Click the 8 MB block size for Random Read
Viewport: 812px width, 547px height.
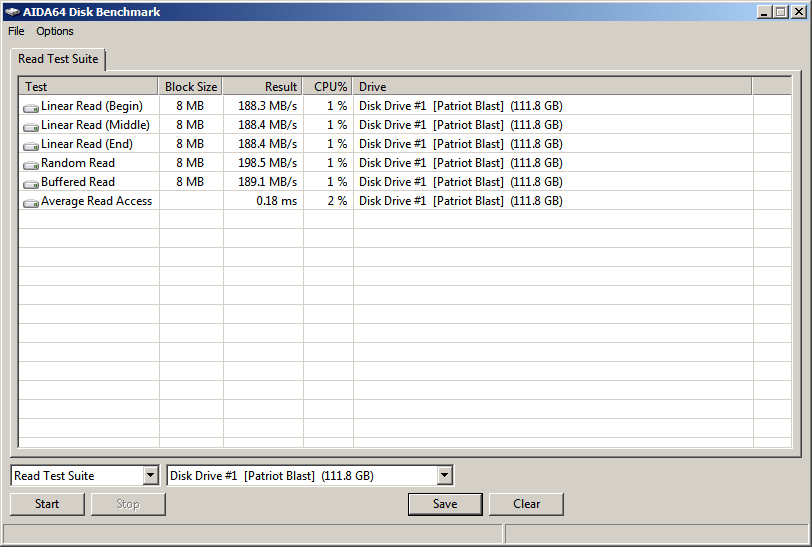pyautogui.click(x=190, y=163)
